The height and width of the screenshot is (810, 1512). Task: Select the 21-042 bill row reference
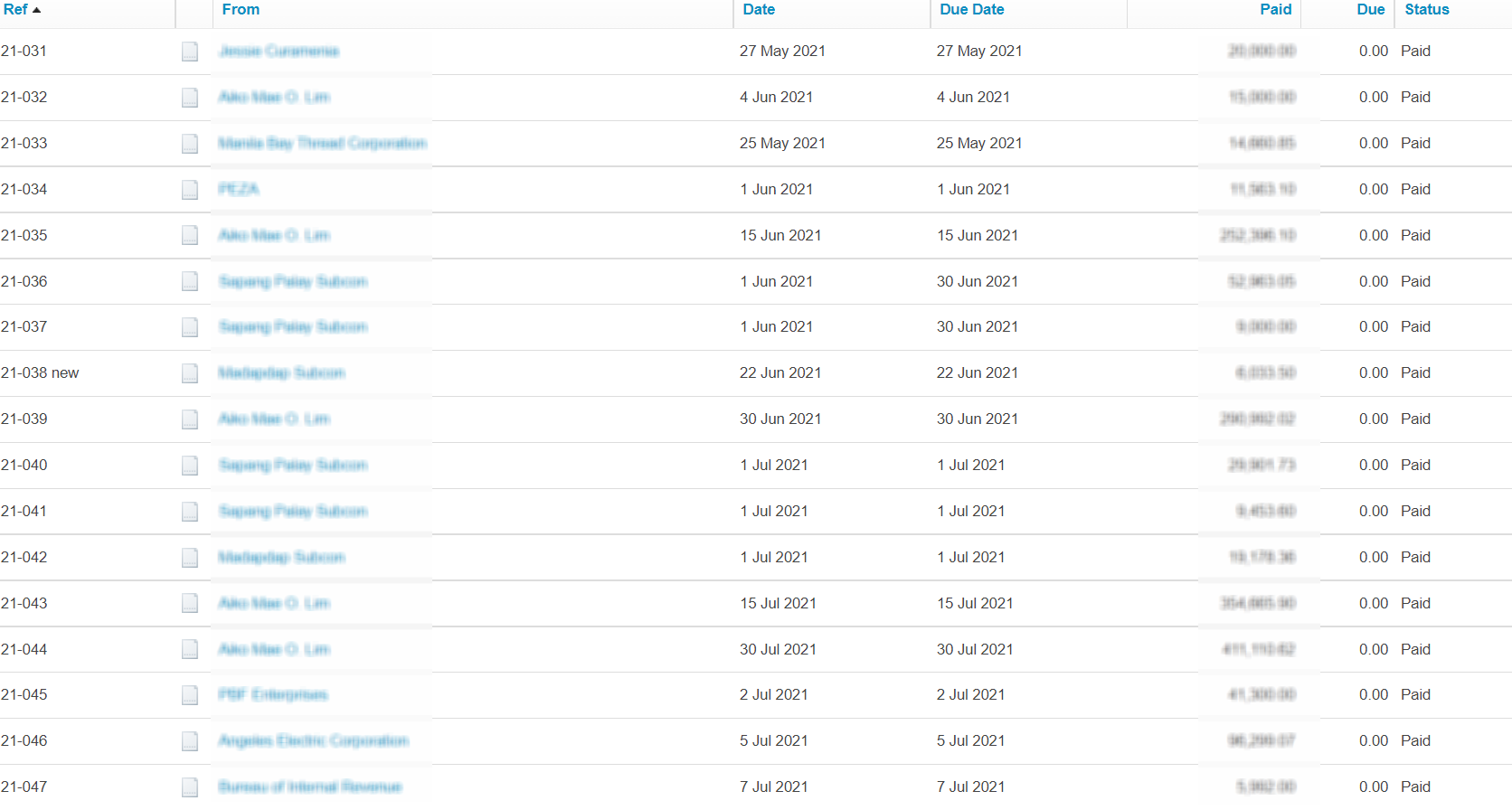(24, 557)
